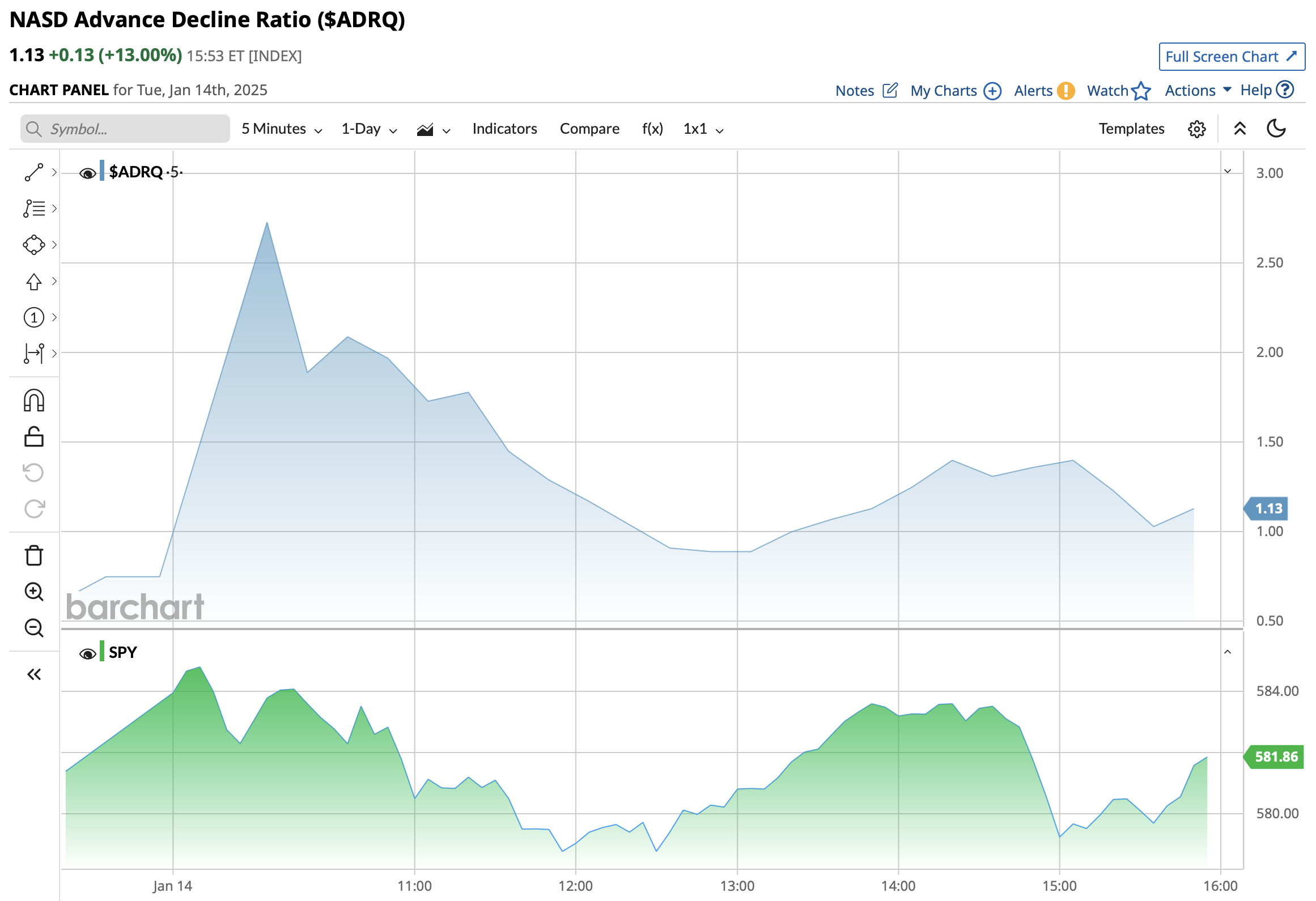This screenshot has width=1316, height=901.
Task: Click the zoom out magnifier icon
Action: click(x=34, y=628)
